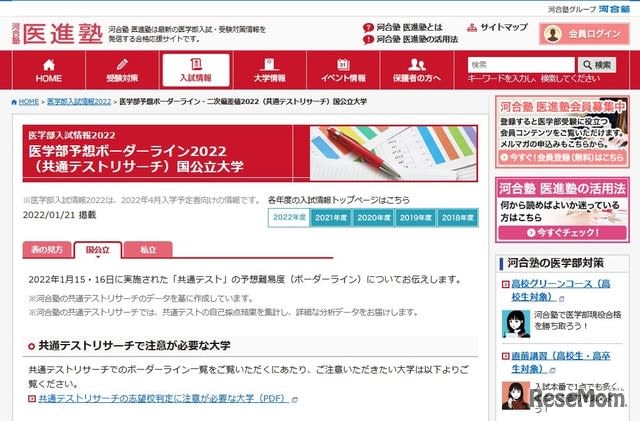Open 高校グリーンコース（高校生対象） link
The width and height of the screenshot is (640, 421).
[561, 290]
